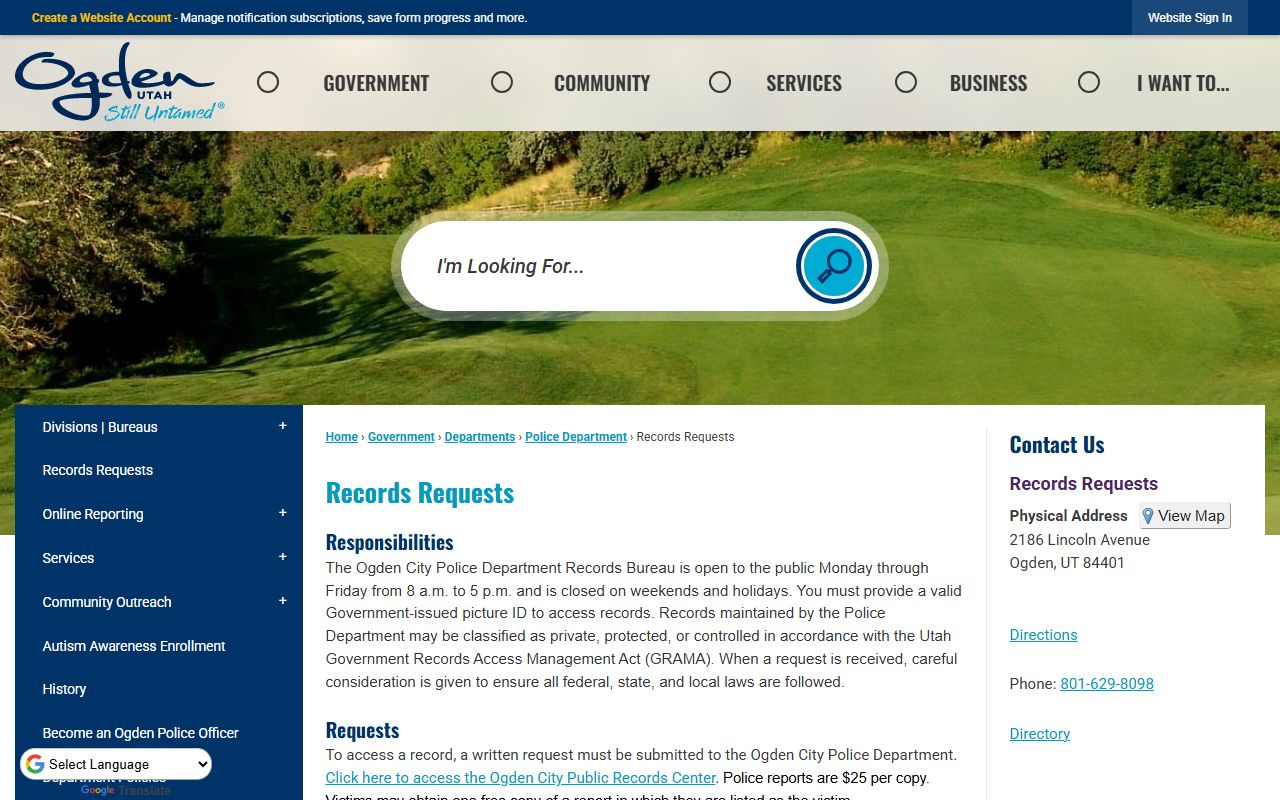Open the Community top menu
The image size is (1280, 800).
coord(602,83)
